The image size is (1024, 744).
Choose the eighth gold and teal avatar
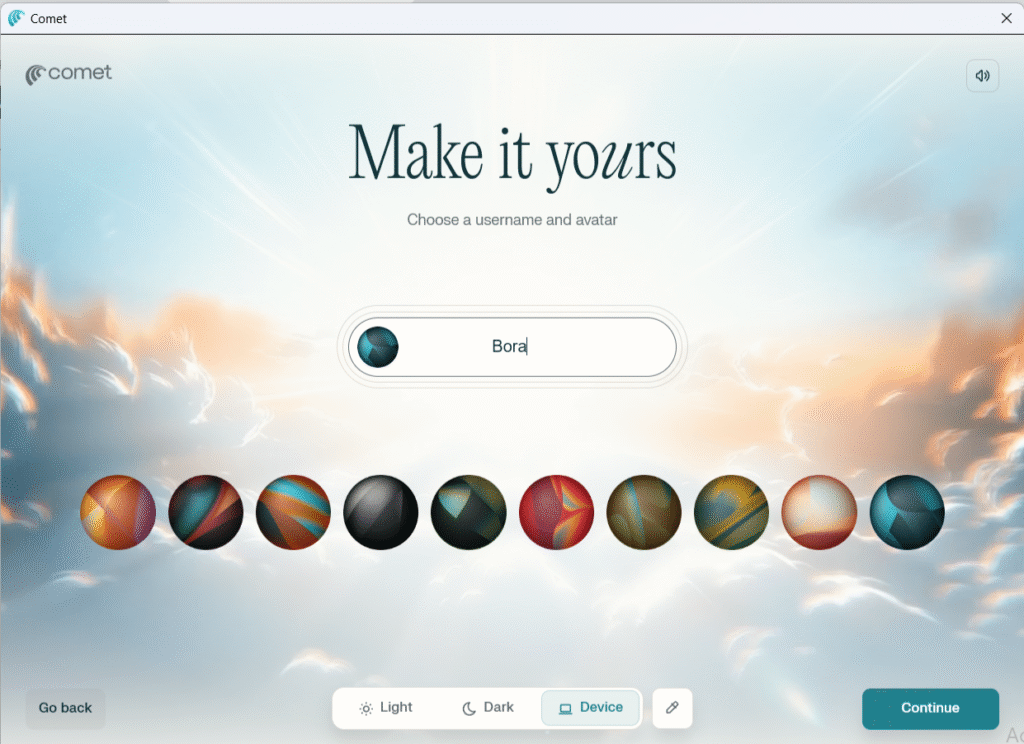tap(731, 512)
